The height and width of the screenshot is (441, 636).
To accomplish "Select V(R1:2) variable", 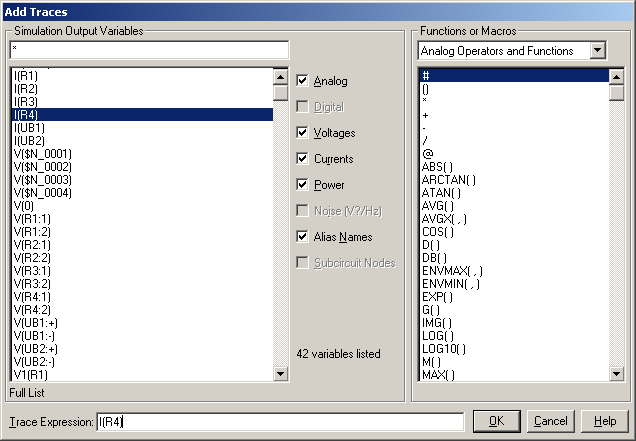I will point(143,232).
